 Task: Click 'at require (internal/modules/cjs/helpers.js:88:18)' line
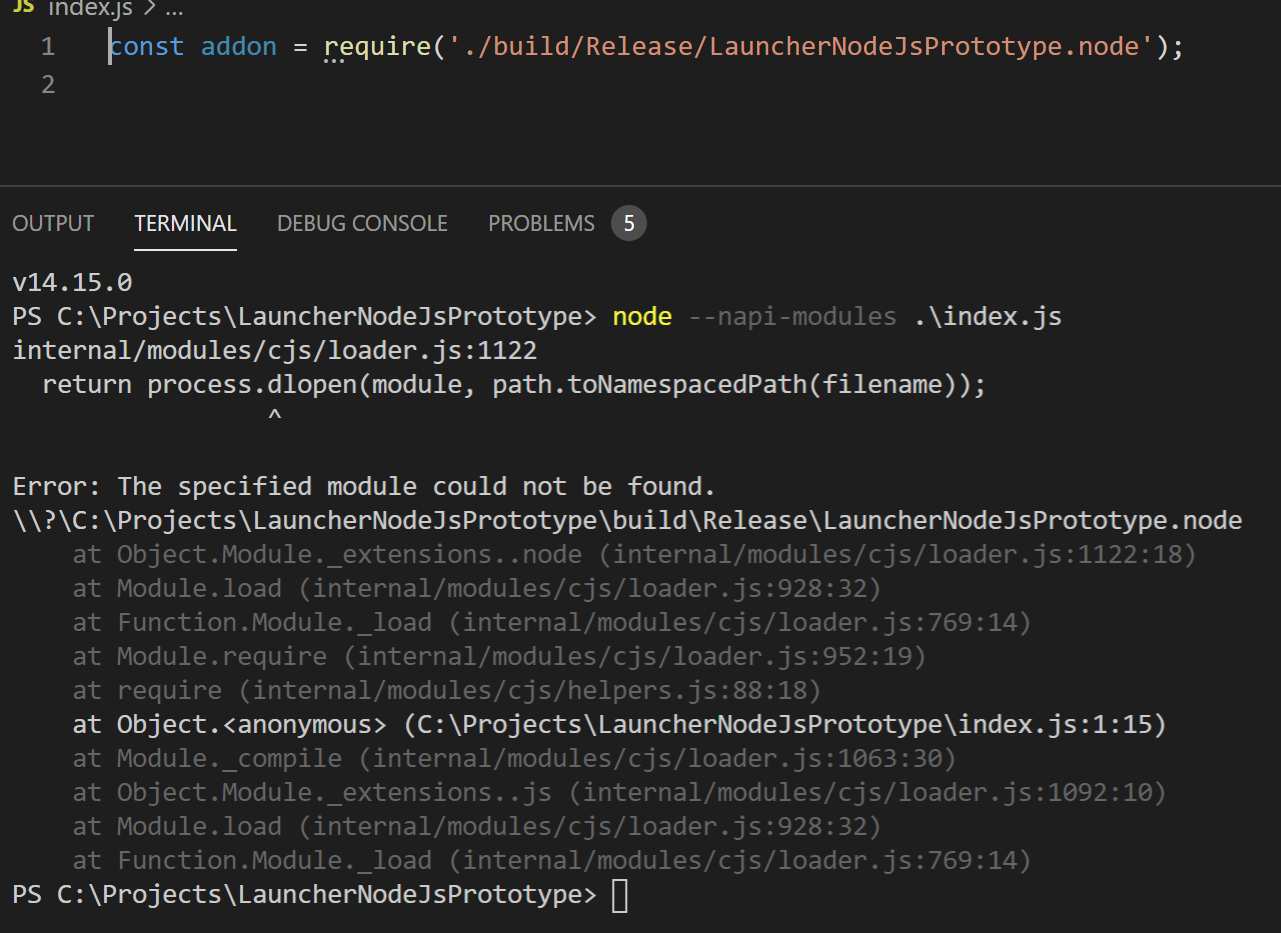click(x=447, y=691)
